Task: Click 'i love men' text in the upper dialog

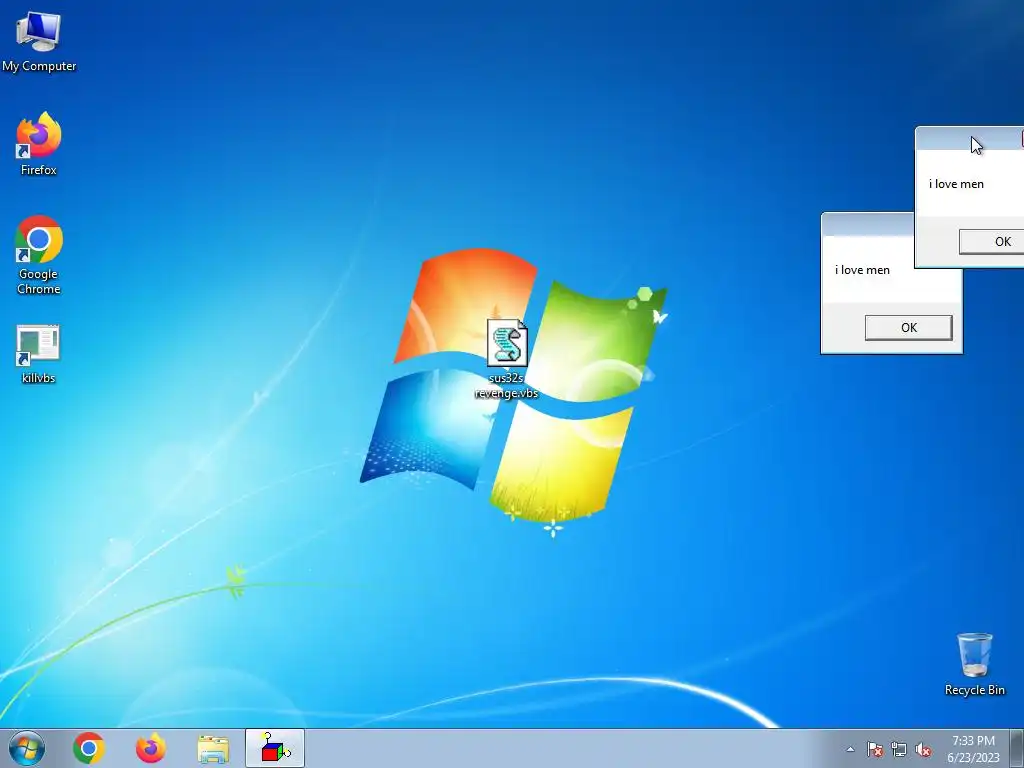Action: coord(956,184)
